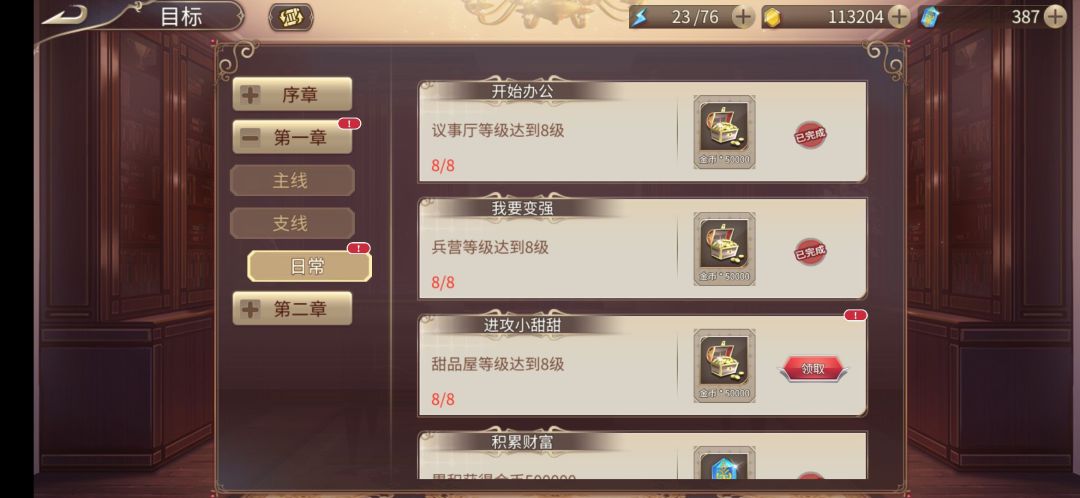The height and width of the screenshot is (498, 1080).
Task: Add gold coins with the plus button
Action: pos(899,17)
